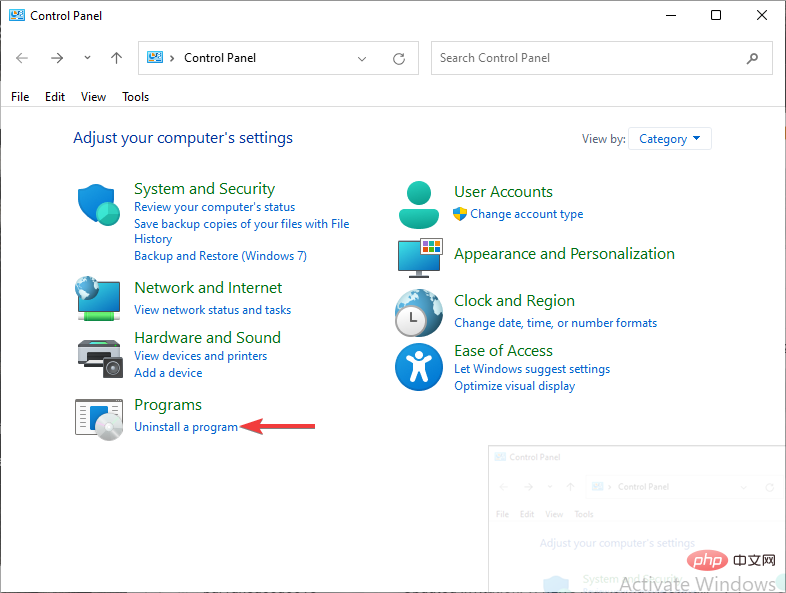Screen dimensions: 786x593
Task: Open the View by Category dropdown
Action: point(669,139)
